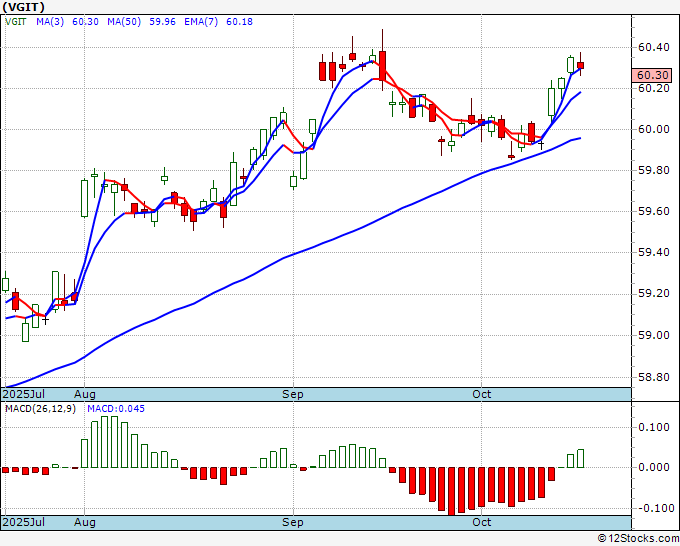680x546 pixels.
Task: Click the Aug label on price chart axis
Action: point(85,394)
